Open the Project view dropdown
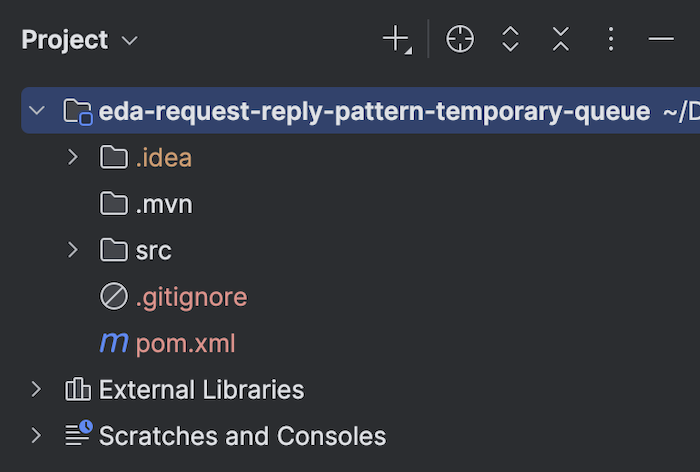The height and width of the screenshot is (472, 700). pyautogui.click(x=80, y=40)
